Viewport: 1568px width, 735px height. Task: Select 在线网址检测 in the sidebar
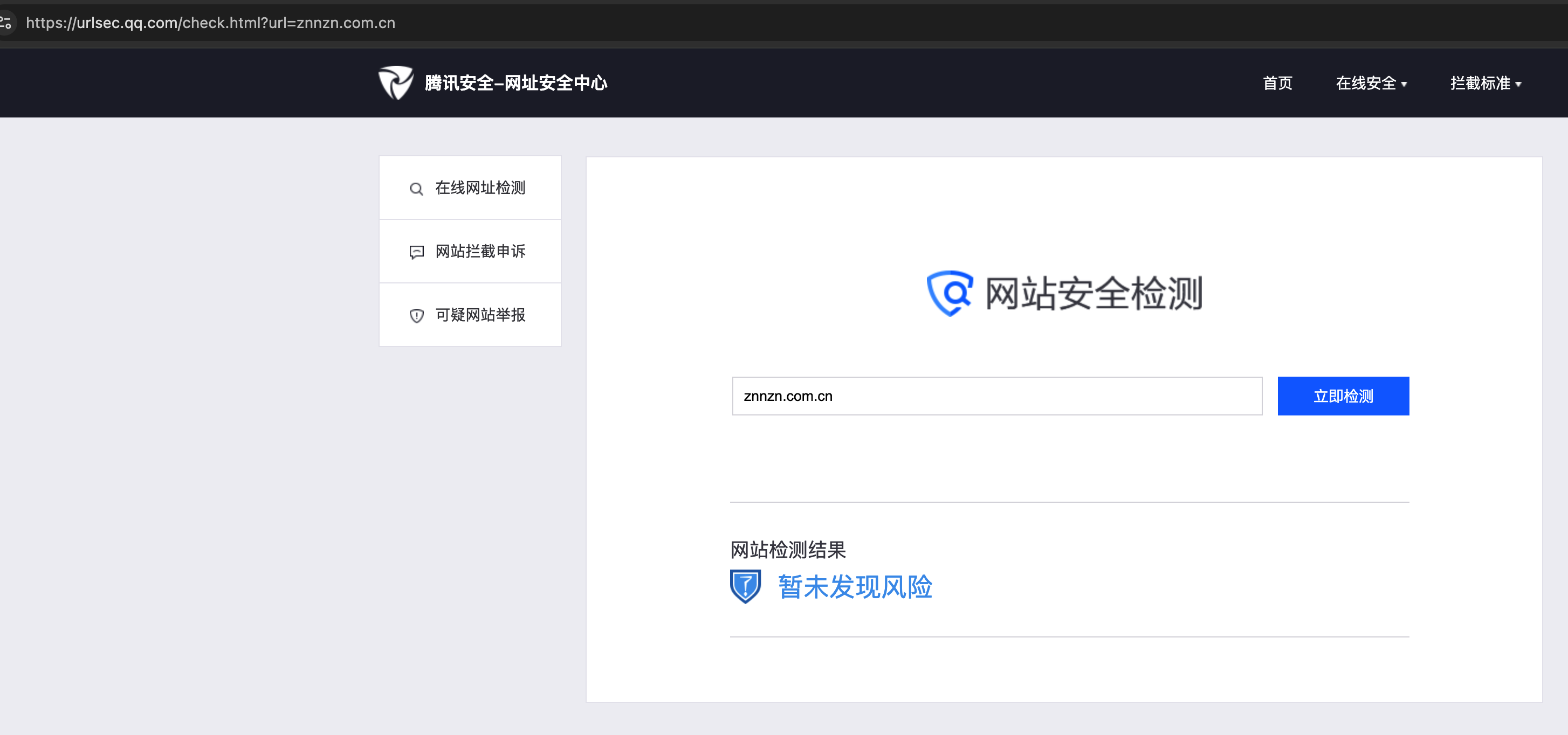(x=480, y=188)
